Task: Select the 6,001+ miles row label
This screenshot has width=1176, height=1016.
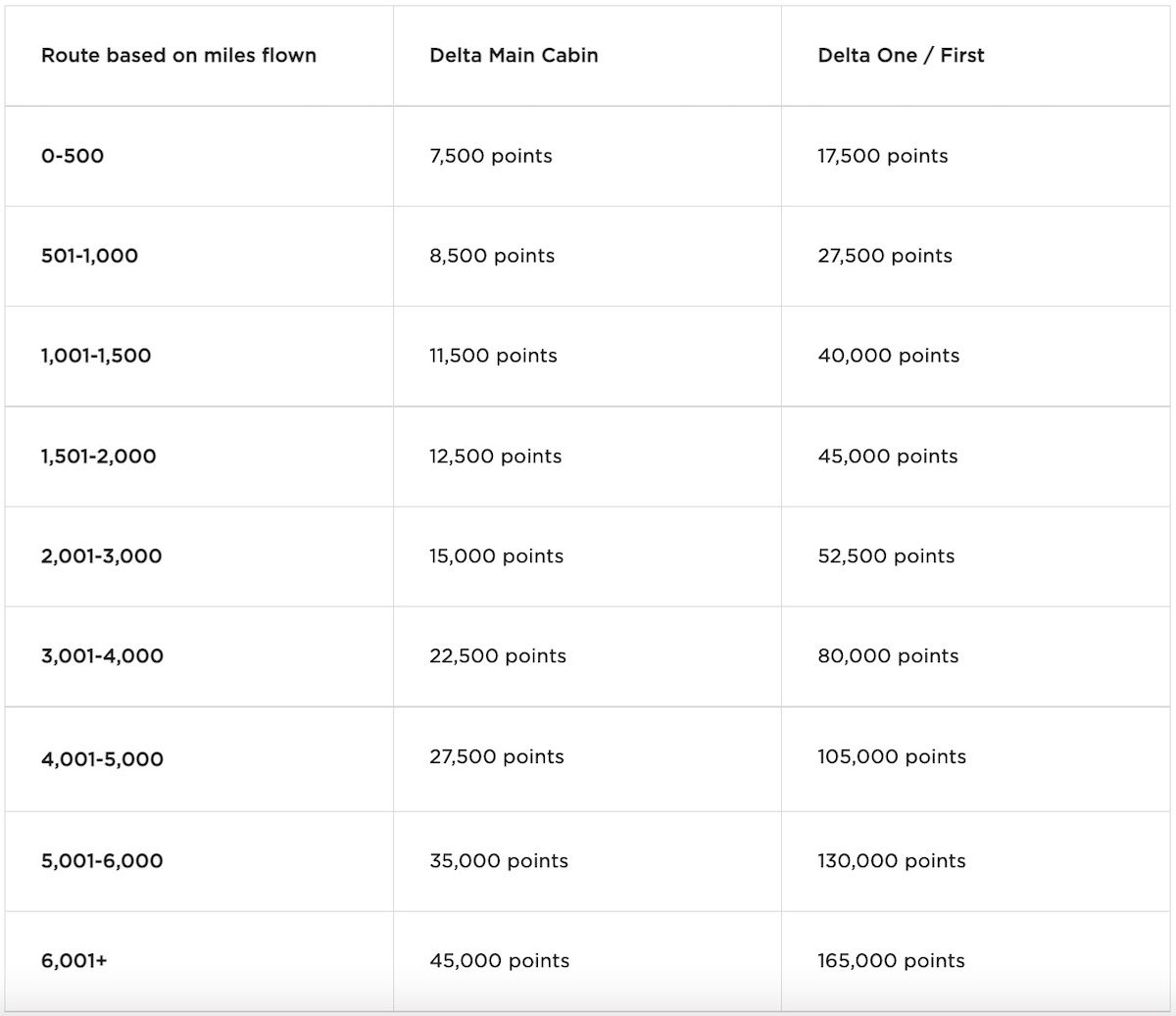Action: [x=74, y=961]
